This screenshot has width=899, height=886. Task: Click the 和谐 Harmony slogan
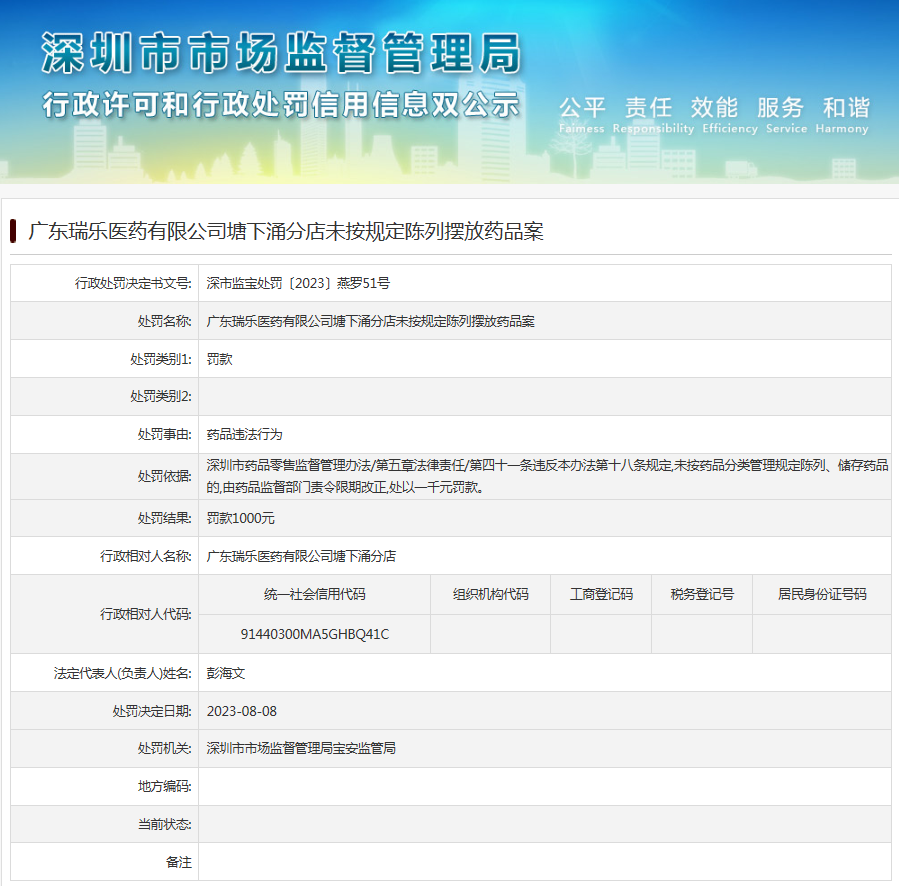[x=842, y=115]
